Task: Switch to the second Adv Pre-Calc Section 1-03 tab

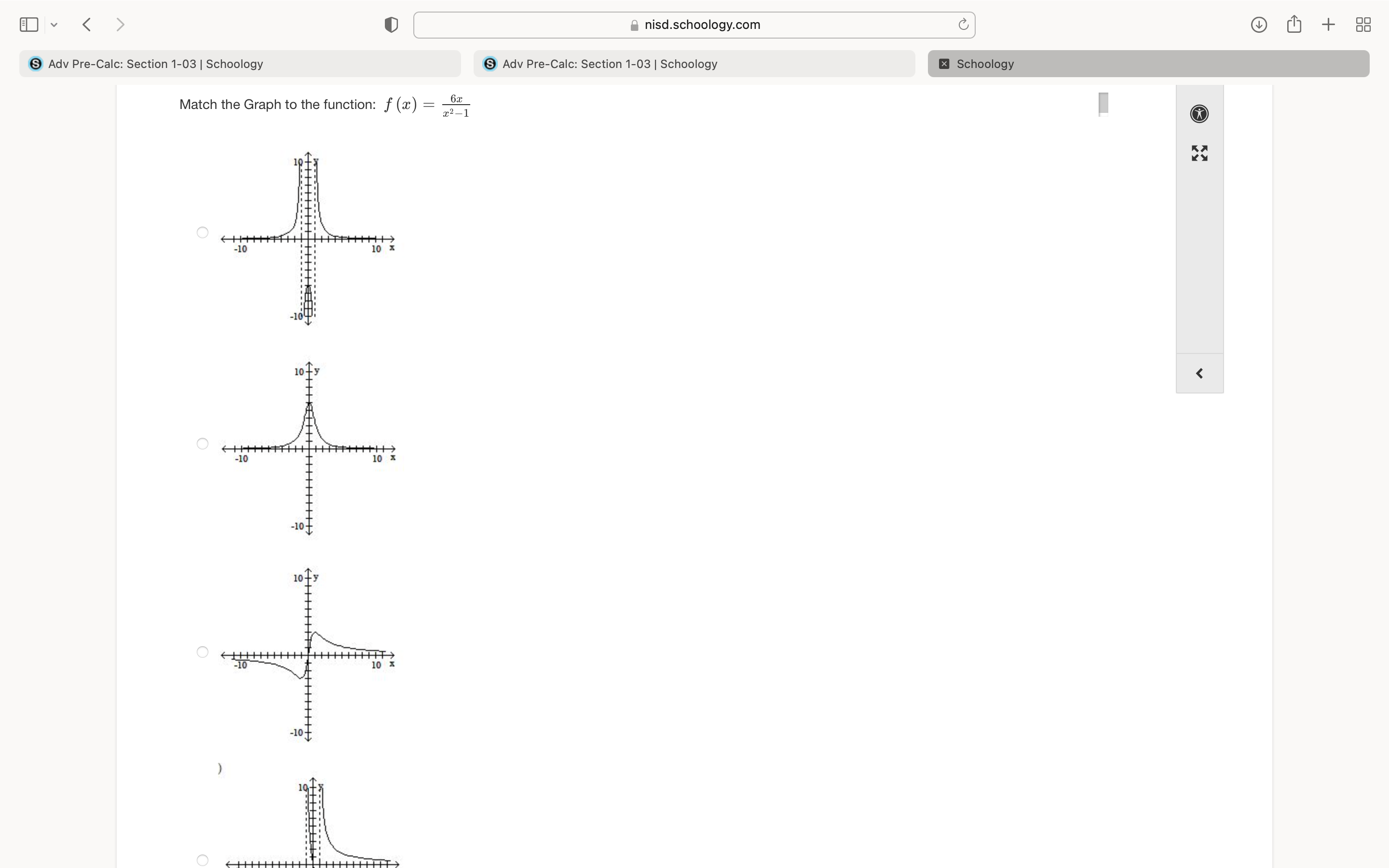Action: 694,64
